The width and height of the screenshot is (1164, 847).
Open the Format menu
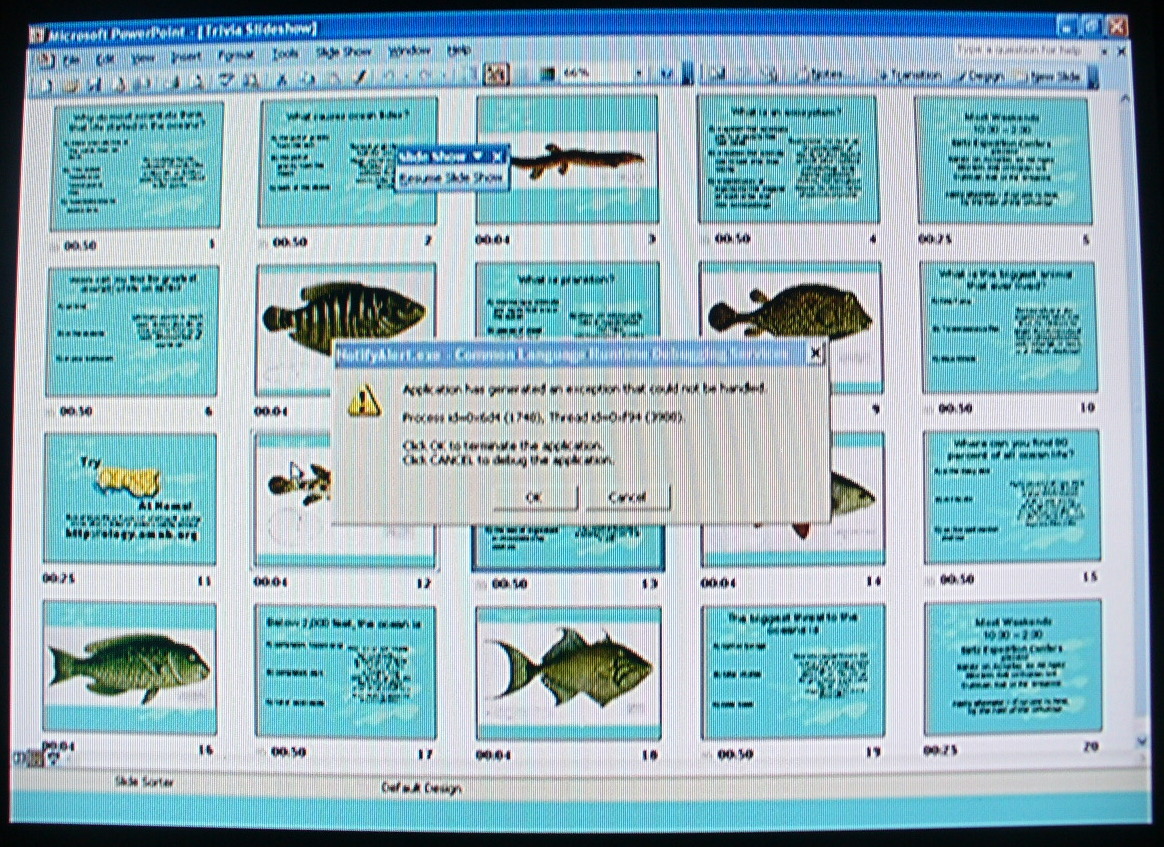coord(235,55)
